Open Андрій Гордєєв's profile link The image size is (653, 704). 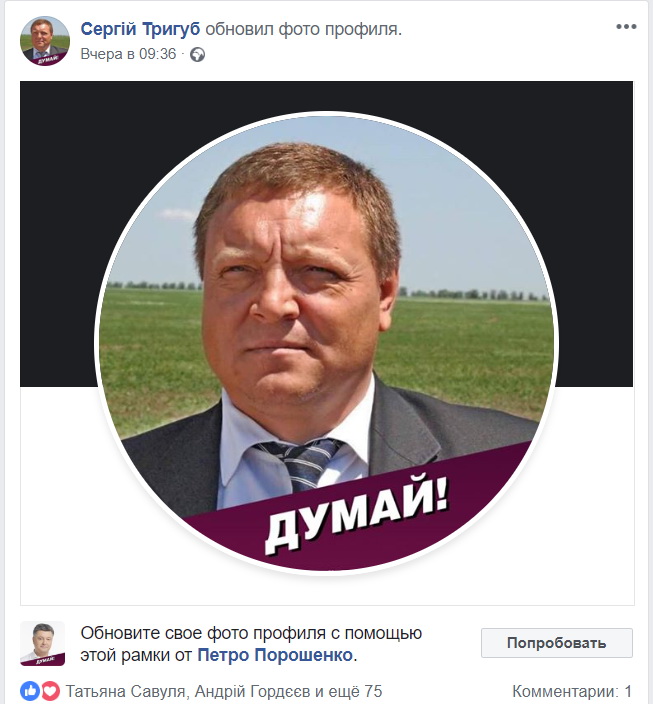pyautogui.click(x=252, y=691)
